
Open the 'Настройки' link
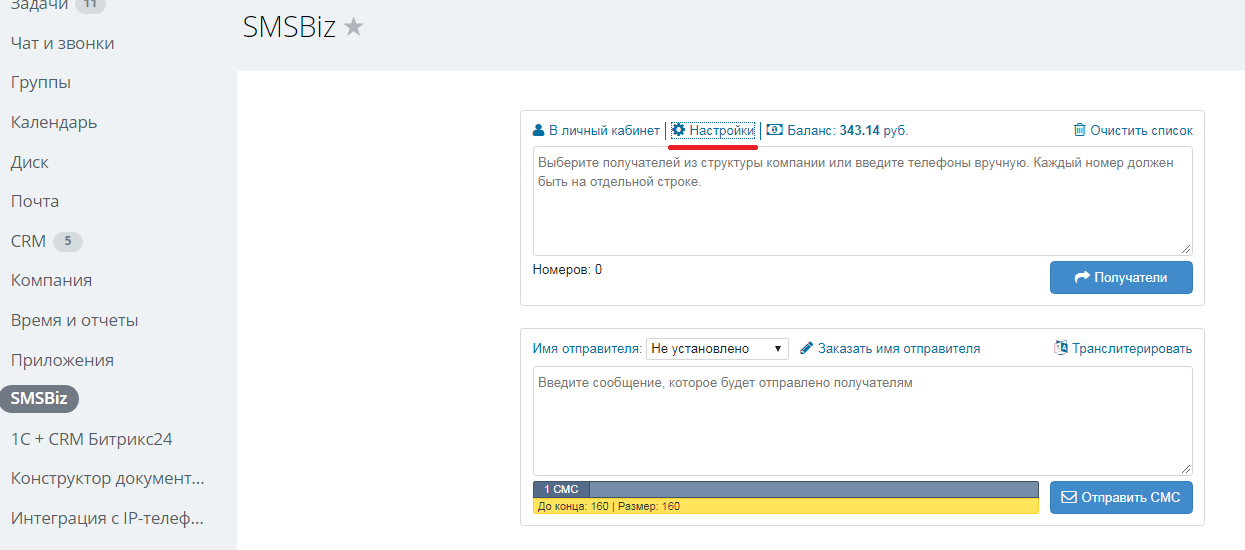pos(721,130)
